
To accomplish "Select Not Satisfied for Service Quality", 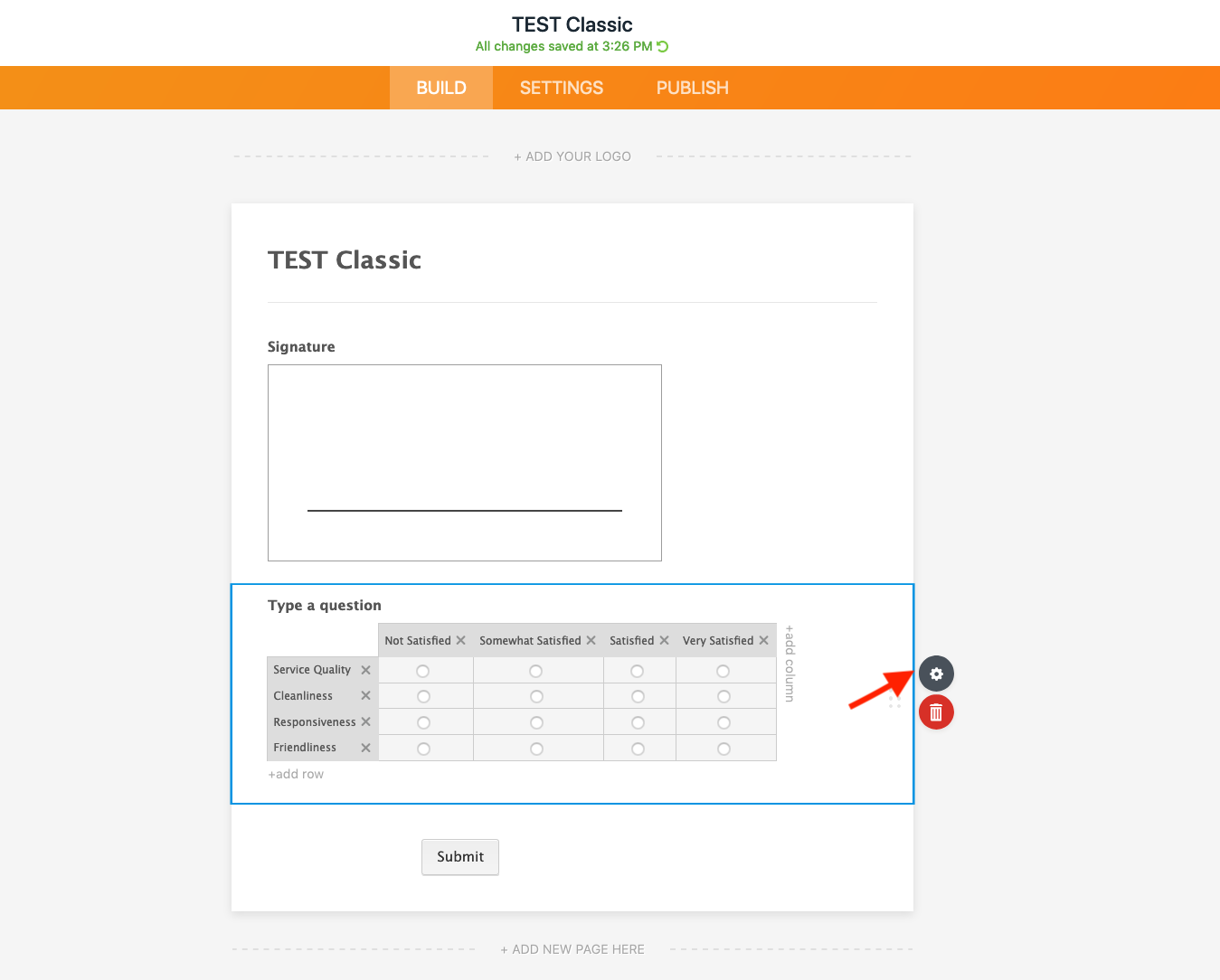I will [422, 671].
